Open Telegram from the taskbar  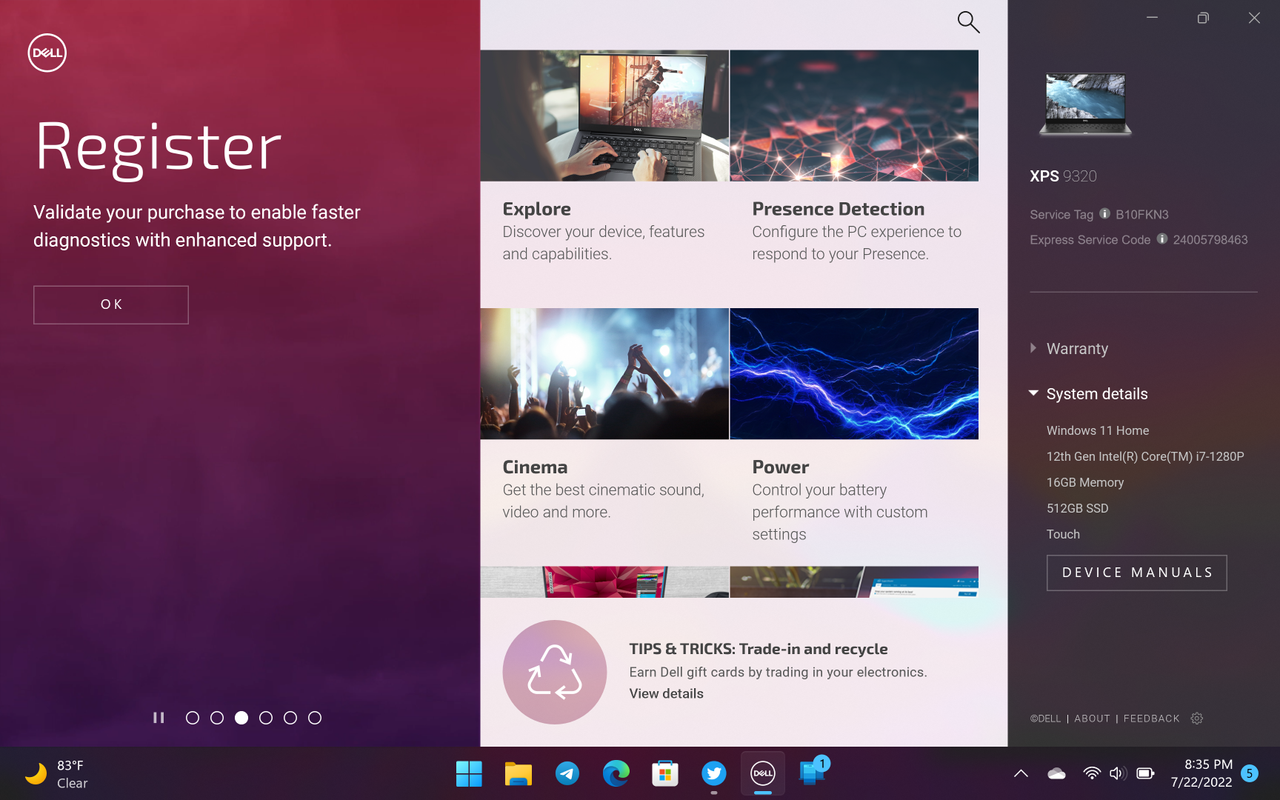click(x=567, y=773)
